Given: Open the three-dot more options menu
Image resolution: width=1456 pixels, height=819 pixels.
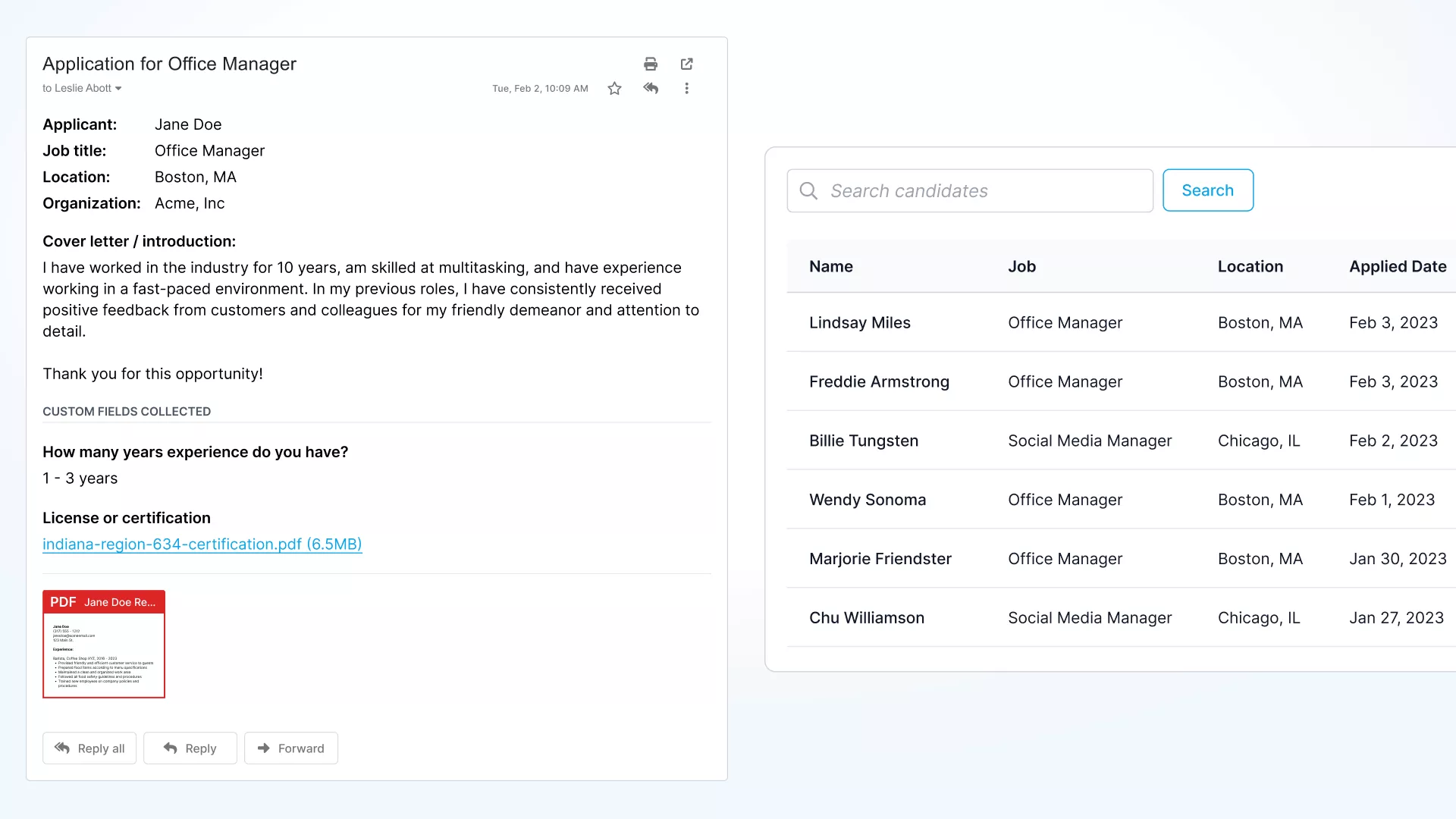Looking at the screenshot, I should 686,89.
